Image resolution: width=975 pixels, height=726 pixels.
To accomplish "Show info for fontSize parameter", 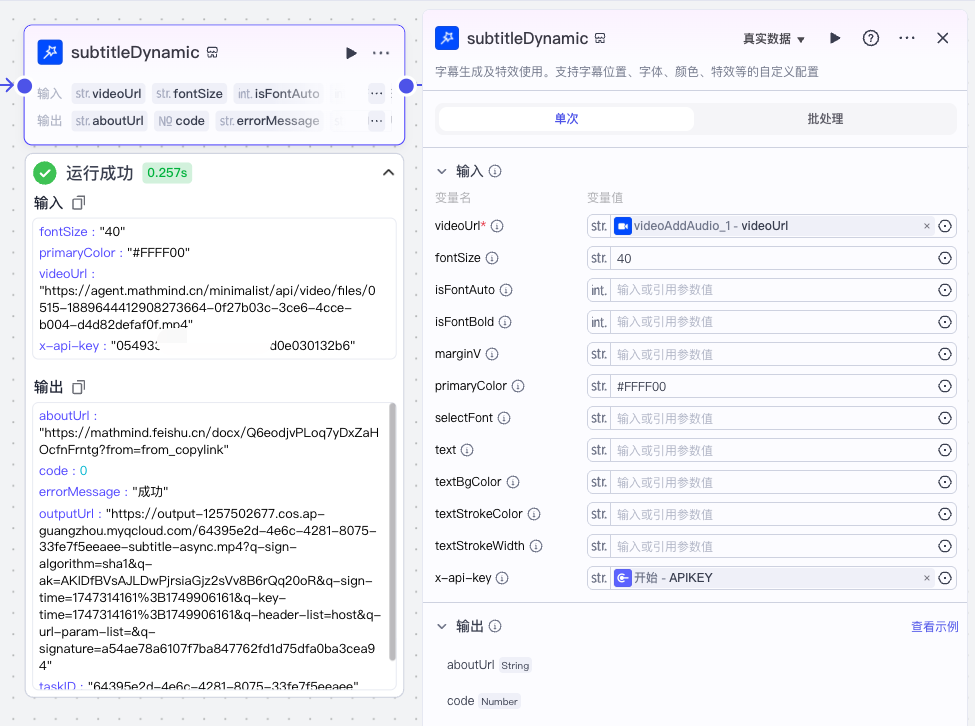I will click(x=492, y=258).
